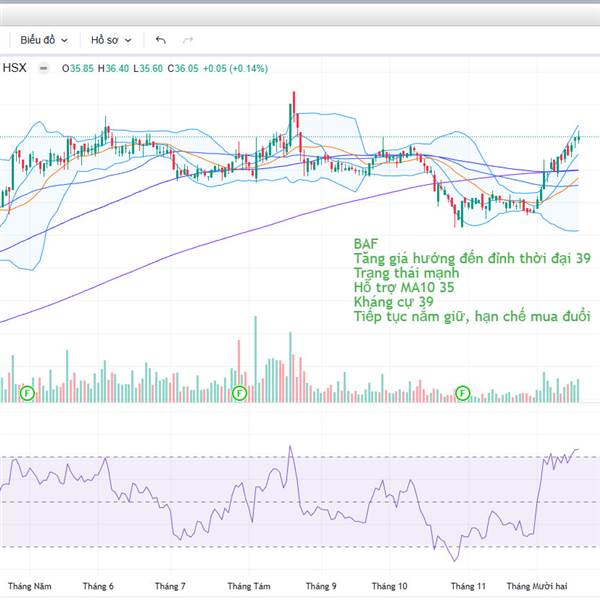This screenshot has height=600, width=600.
Task: Click the Tháng 9 time axis label
Action: coord(321,586)
